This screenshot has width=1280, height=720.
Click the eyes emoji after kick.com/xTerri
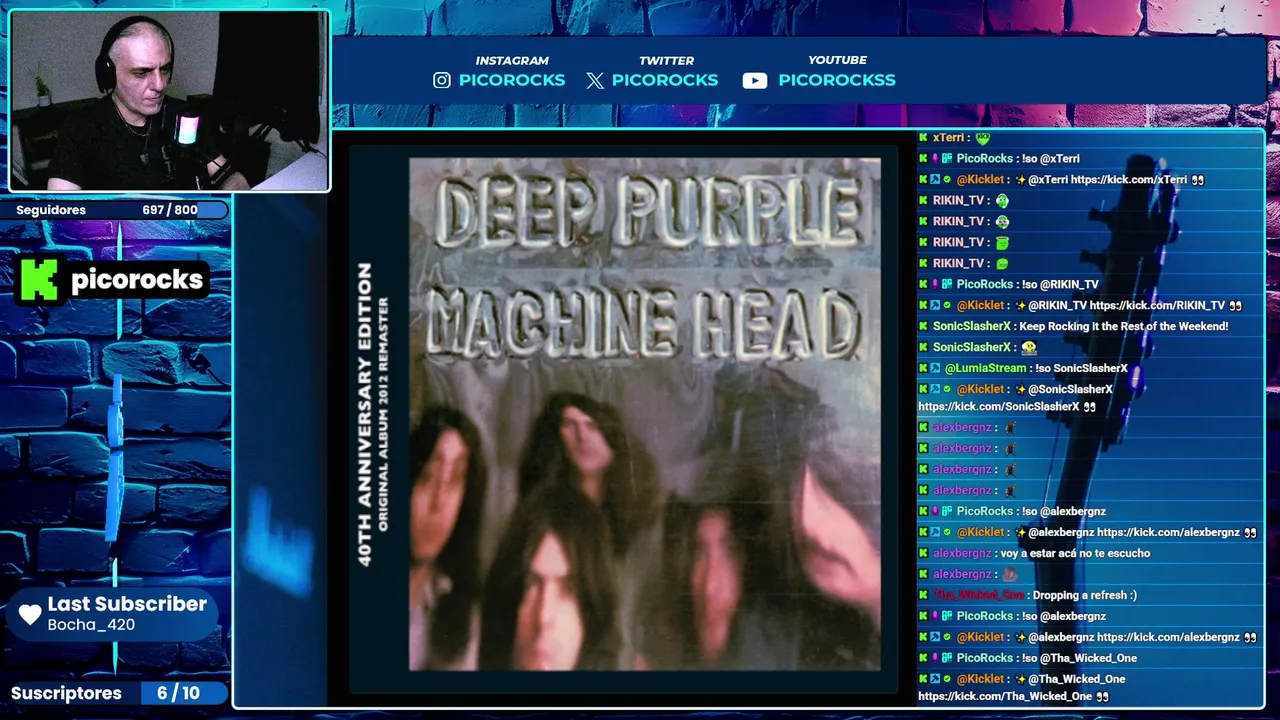pyautogui.click(x=1198, y=180)
